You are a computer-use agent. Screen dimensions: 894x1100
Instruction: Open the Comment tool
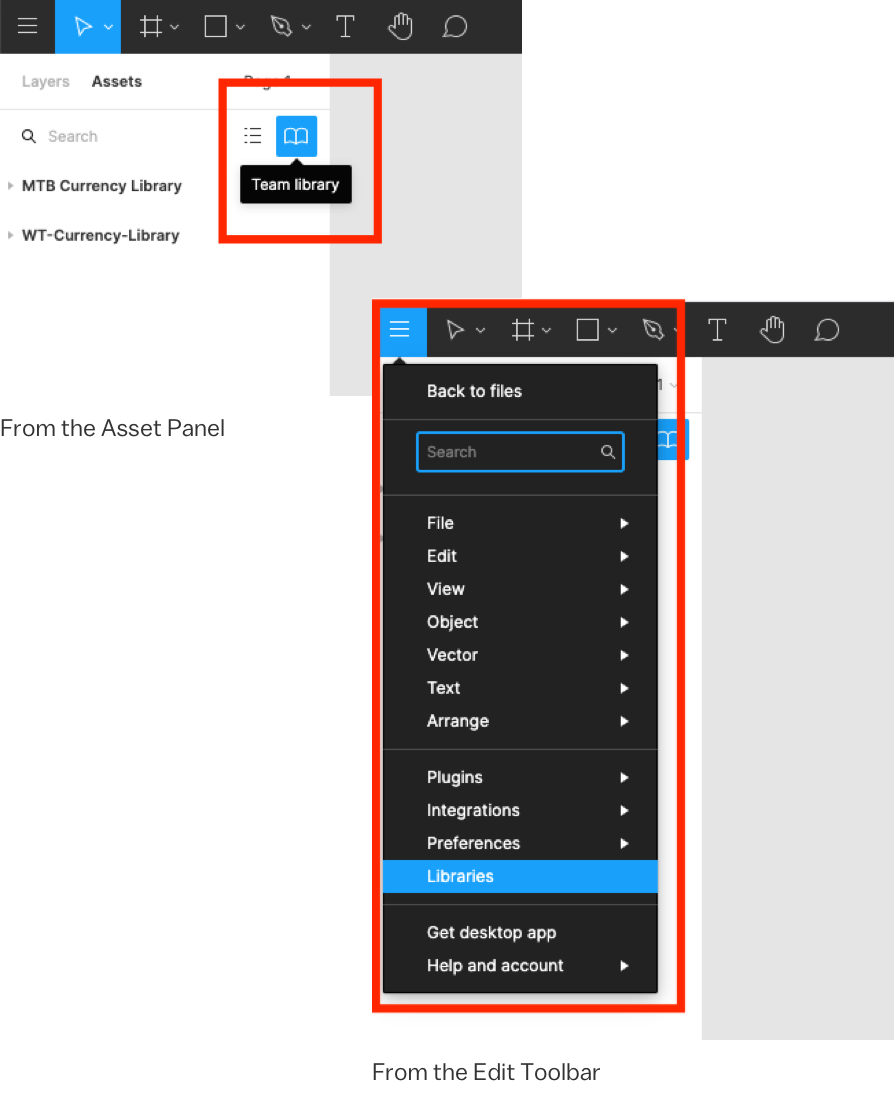[455, 26]
